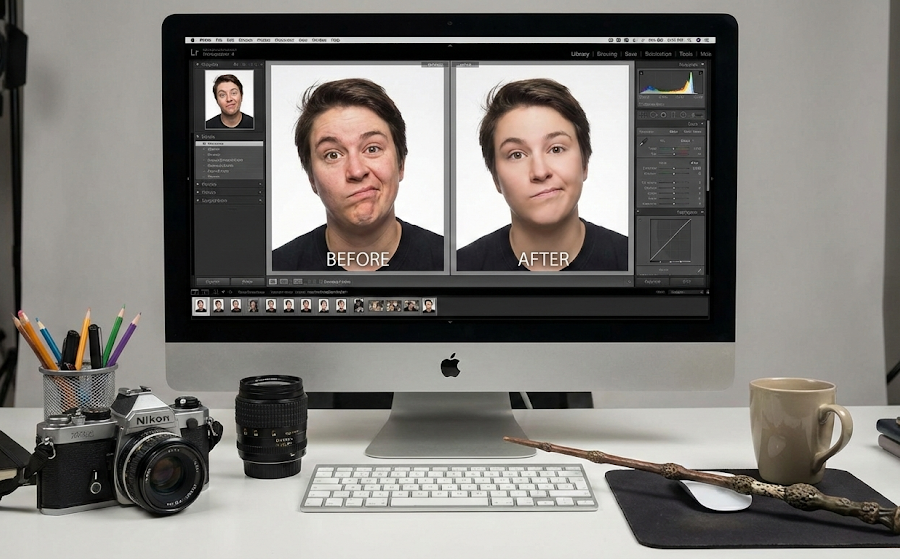
Task: Open the Apple menu in the menu bar
Action: [x=192, y=40]
